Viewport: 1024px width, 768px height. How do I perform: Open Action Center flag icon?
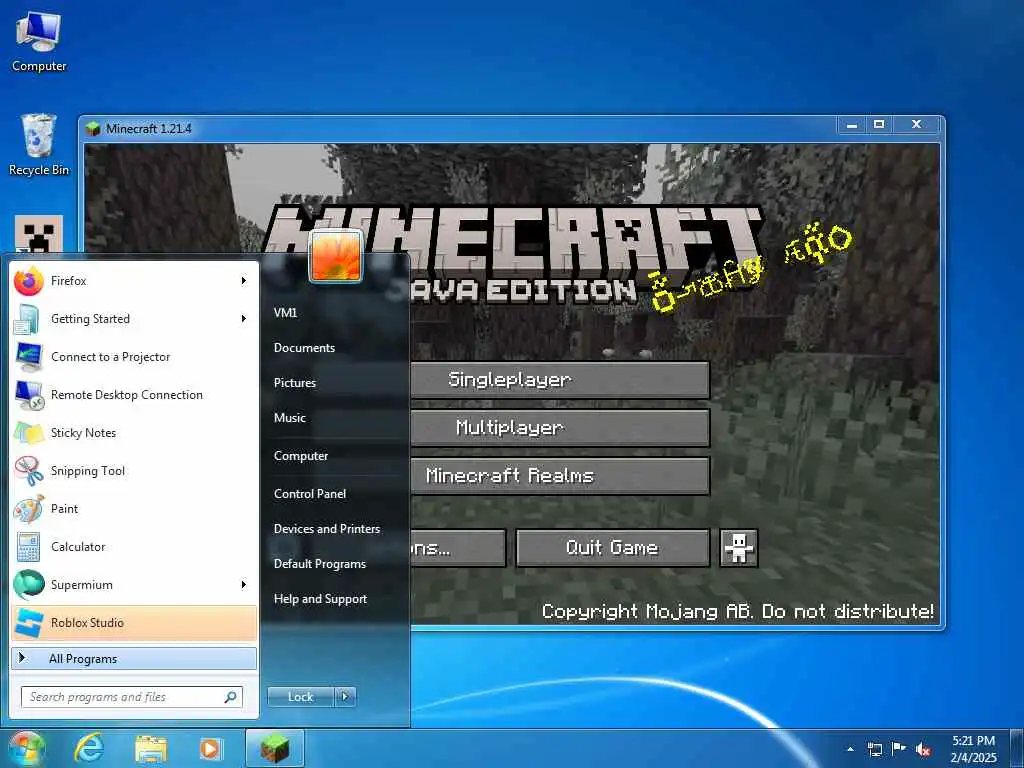899,749
